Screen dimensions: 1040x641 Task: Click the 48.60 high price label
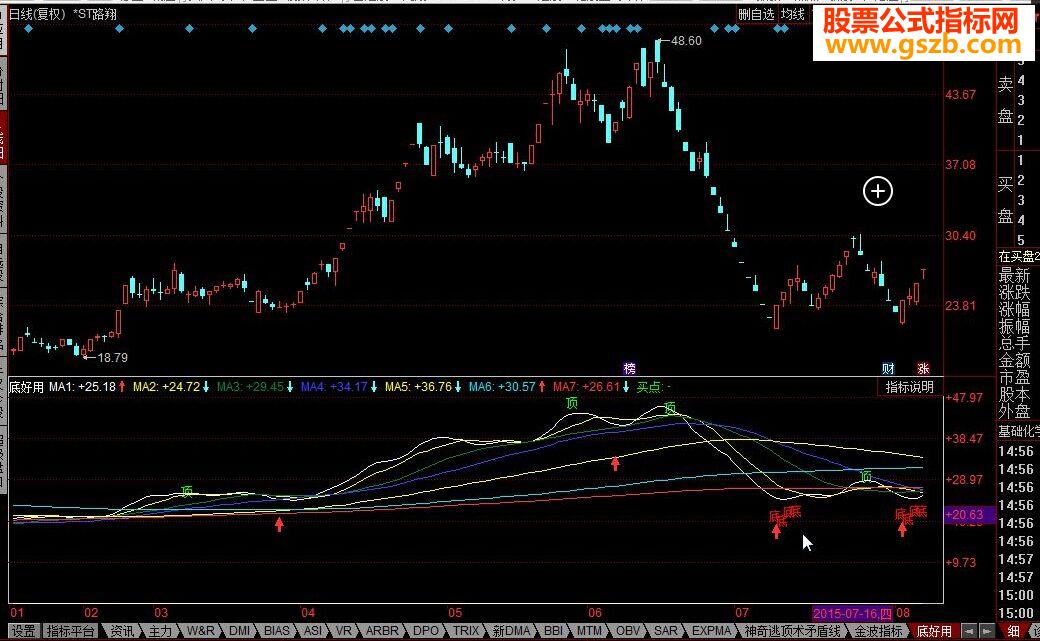coord(686,41)
